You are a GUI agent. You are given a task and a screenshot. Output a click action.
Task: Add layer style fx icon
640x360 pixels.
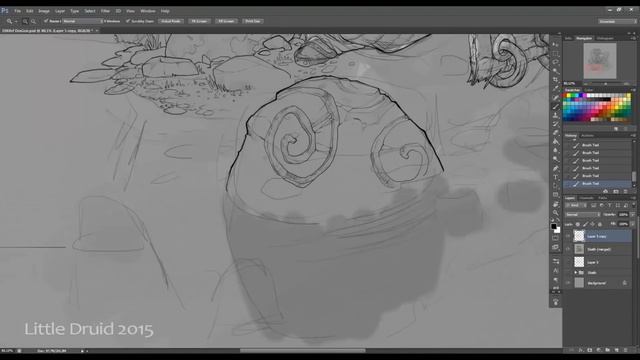[580, 350]
